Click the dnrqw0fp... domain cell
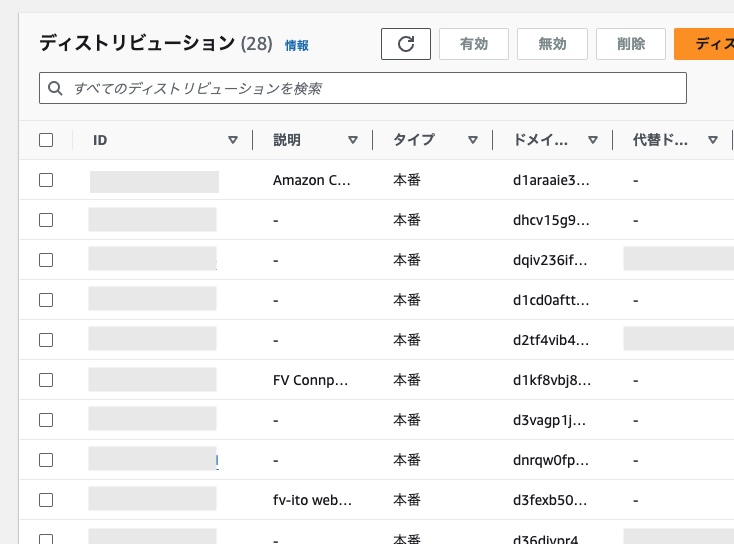734x544 pixels. 551,460
